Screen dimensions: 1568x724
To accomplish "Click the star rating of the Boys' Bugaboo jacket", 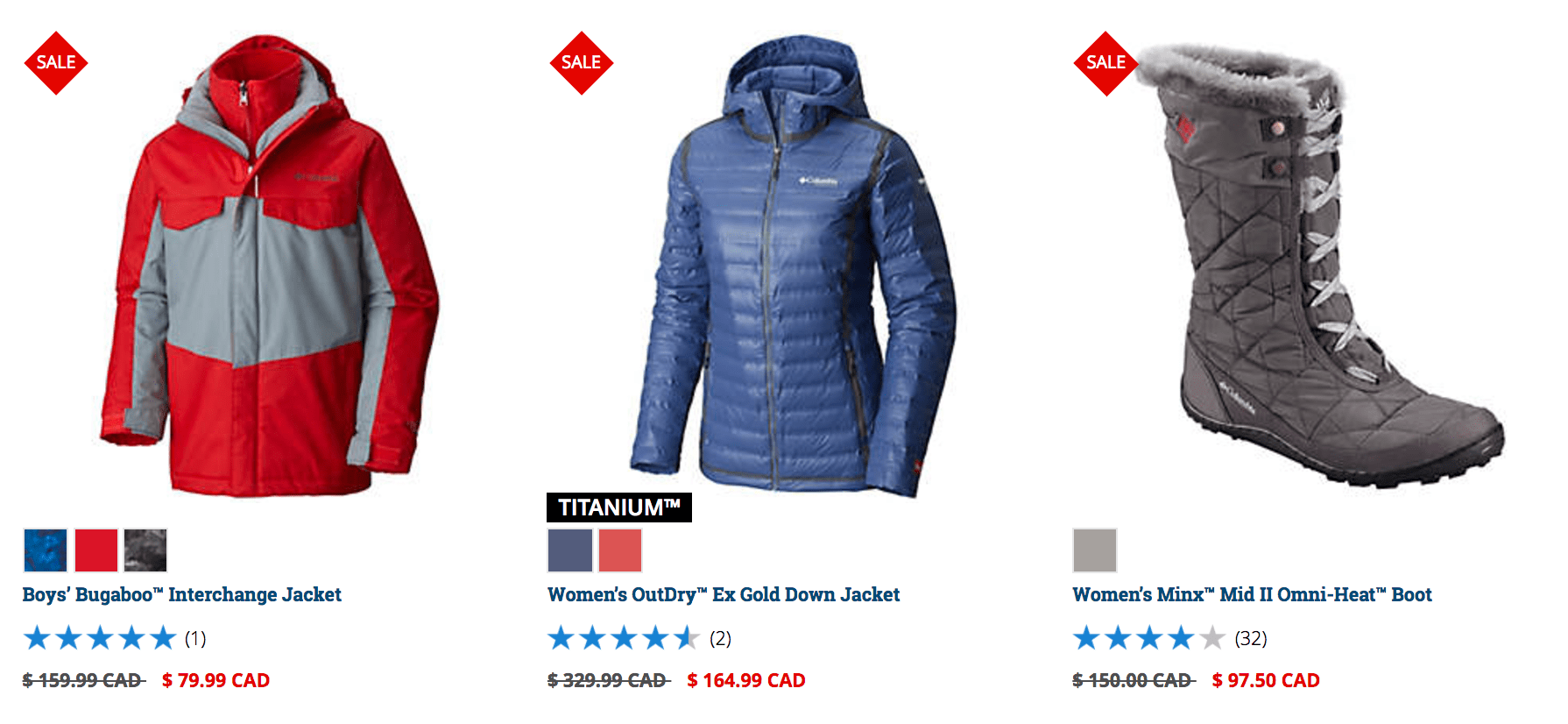I will (100, 638).
